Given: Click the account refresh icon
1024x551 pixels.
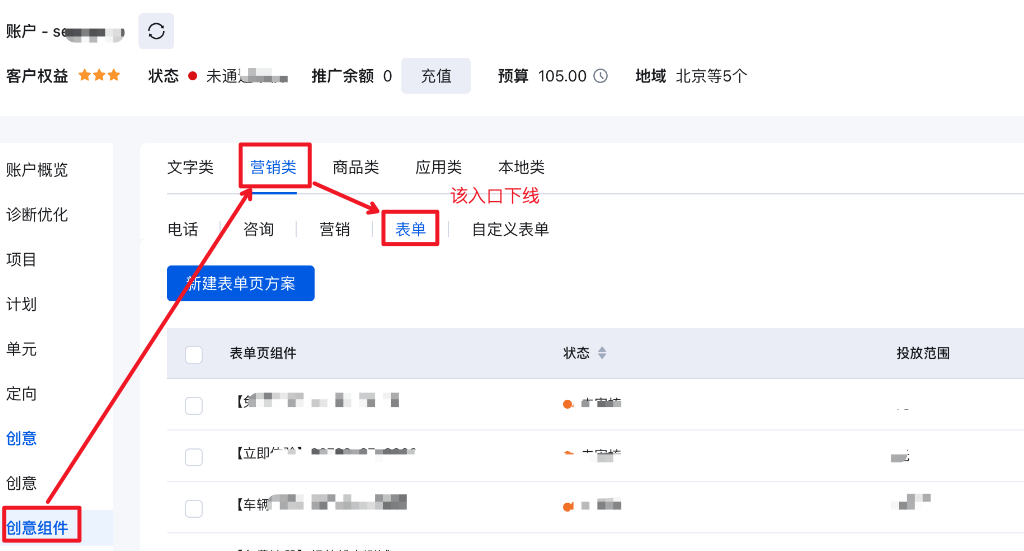Looking at the screenshot, I should point(156,31).
